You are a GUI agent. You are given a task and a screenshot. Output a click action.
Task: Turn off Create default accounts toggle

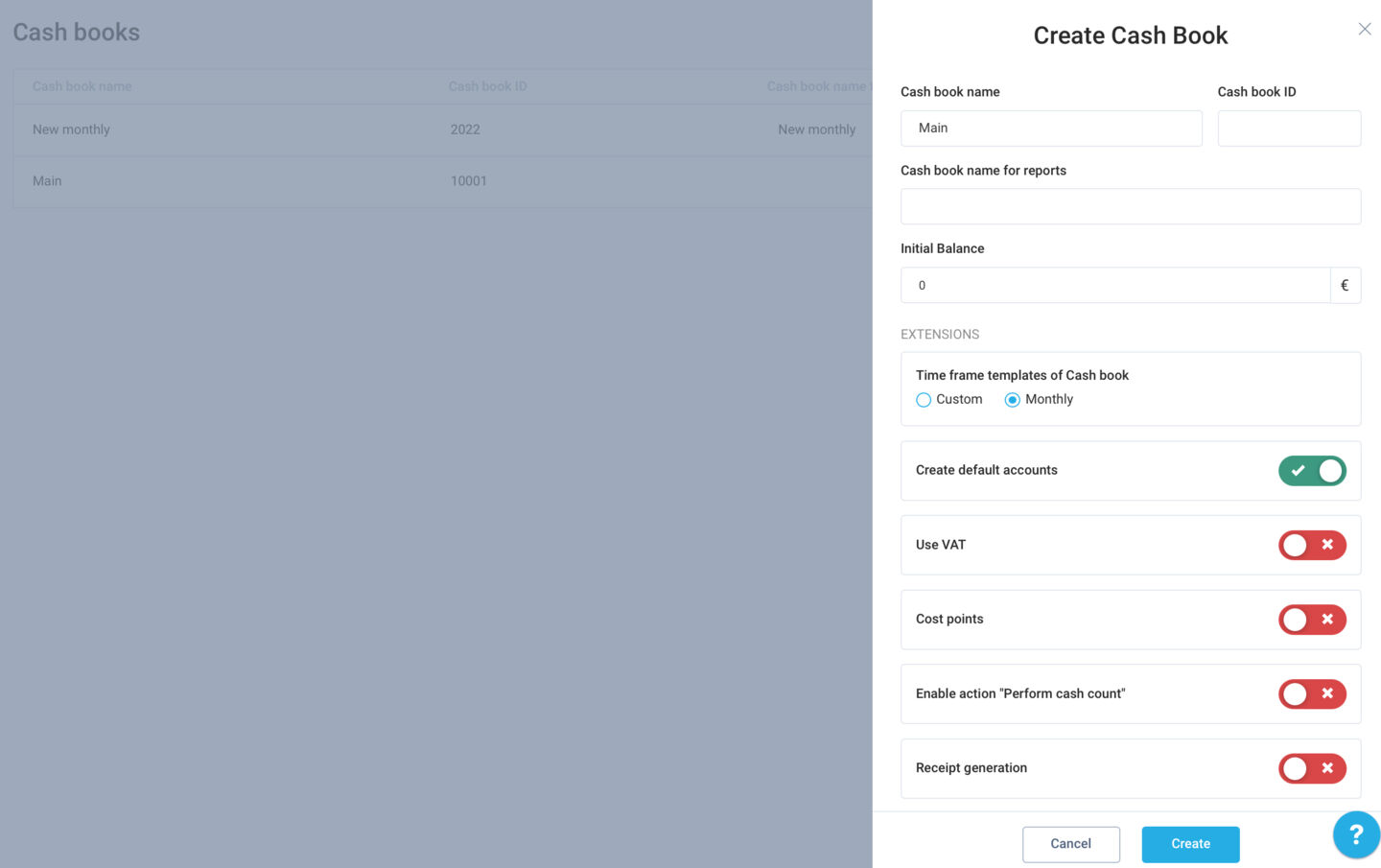point(1312,471)
